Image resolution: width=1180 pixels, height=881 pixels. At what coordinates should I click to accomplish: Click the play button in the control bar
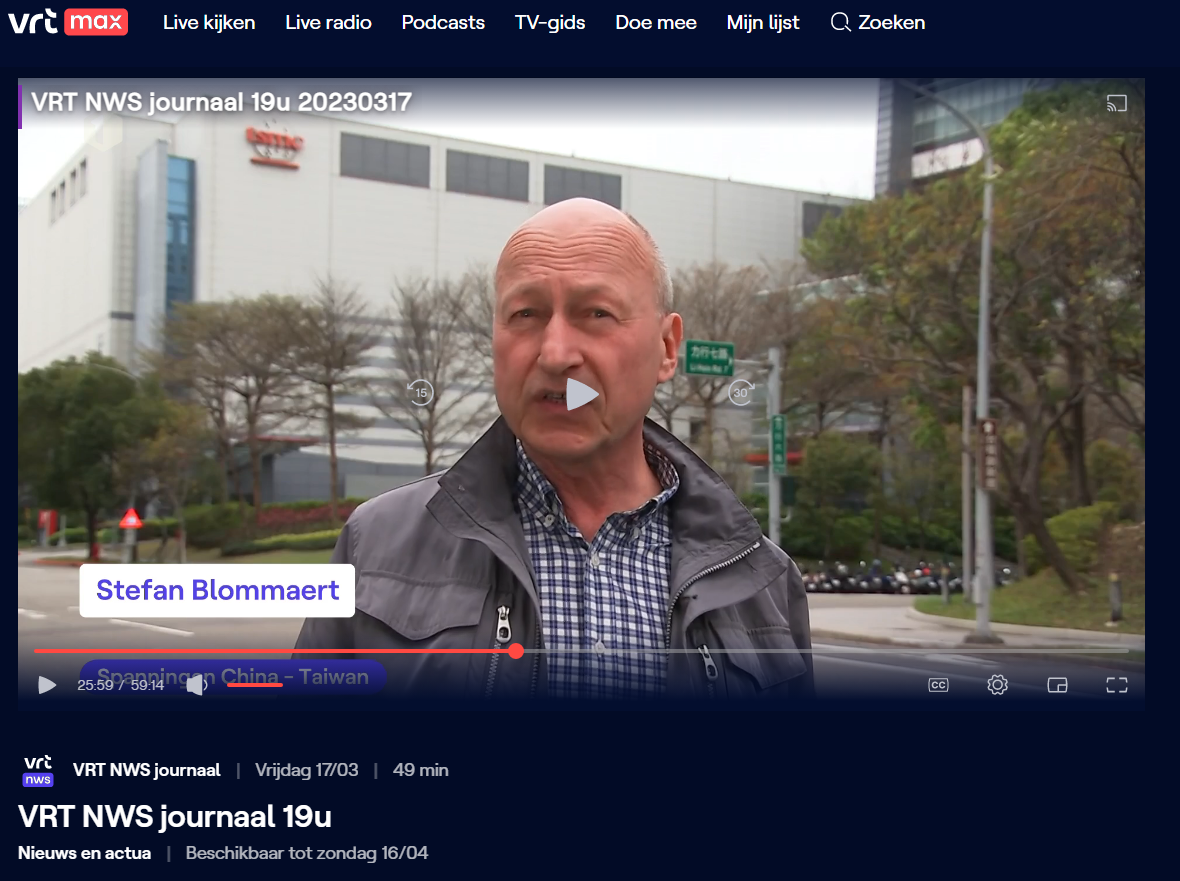click(47, 685)
